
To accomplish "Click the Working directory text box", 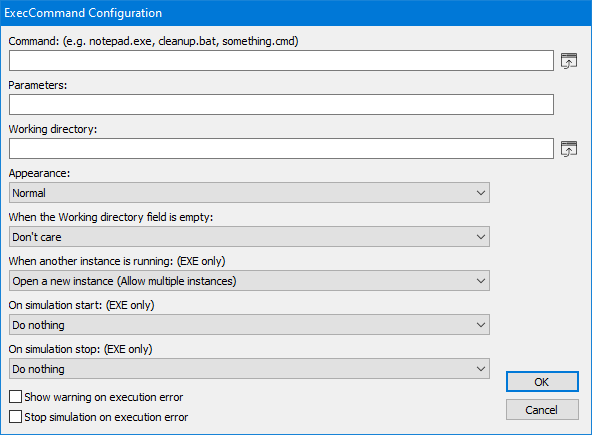I will tap(281, 148).
